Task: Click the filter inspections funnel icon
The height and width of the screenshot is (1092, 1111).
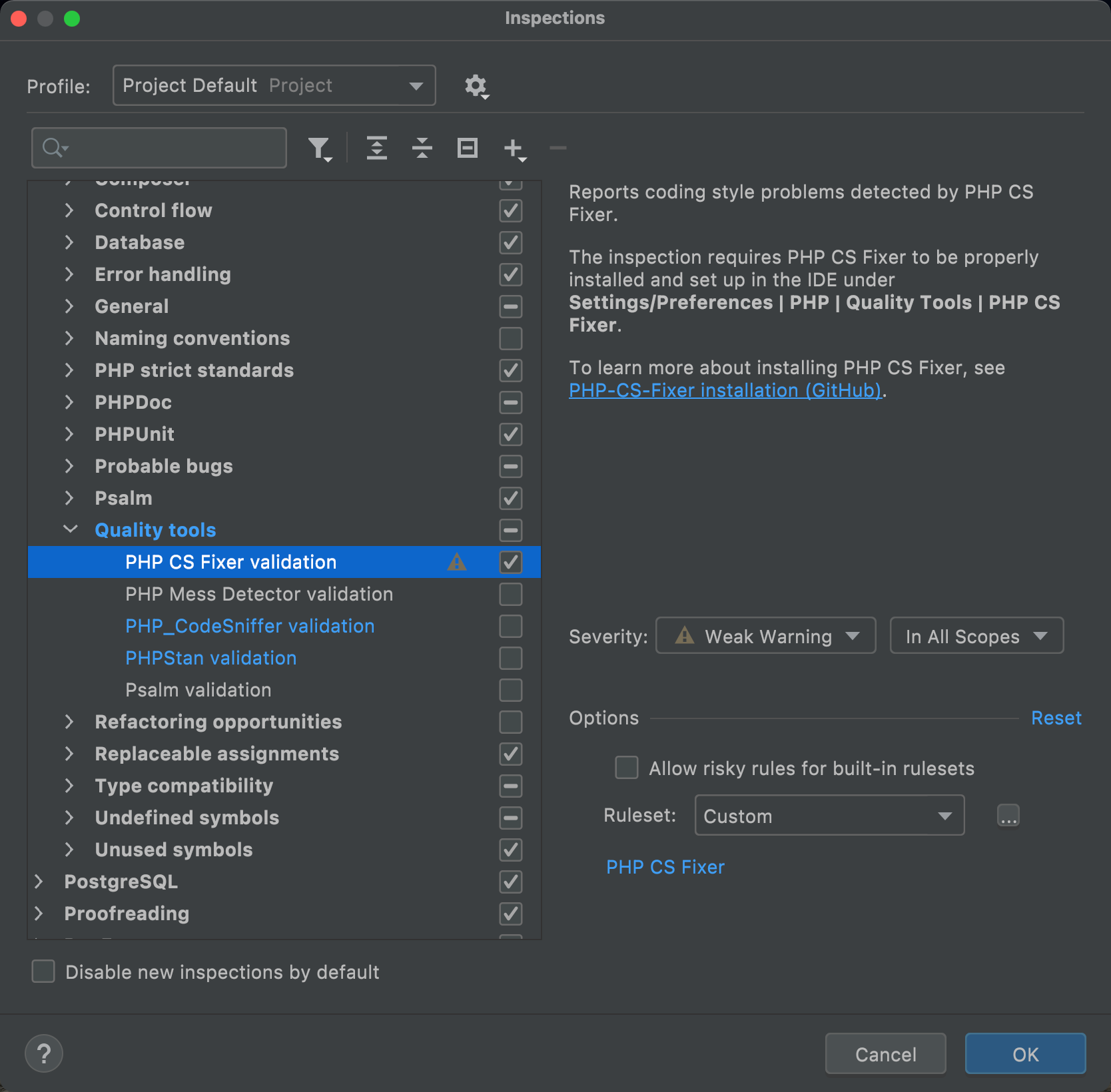Action: pyautogui.click(x=319, y=148)
